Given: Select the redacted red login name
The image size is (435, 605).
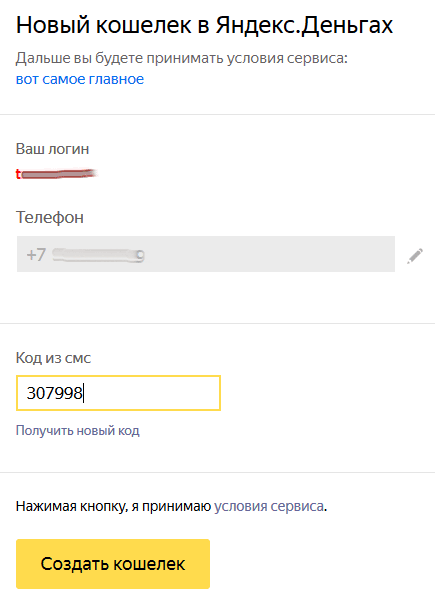Looking at the screenshot, I should (56, 174).
